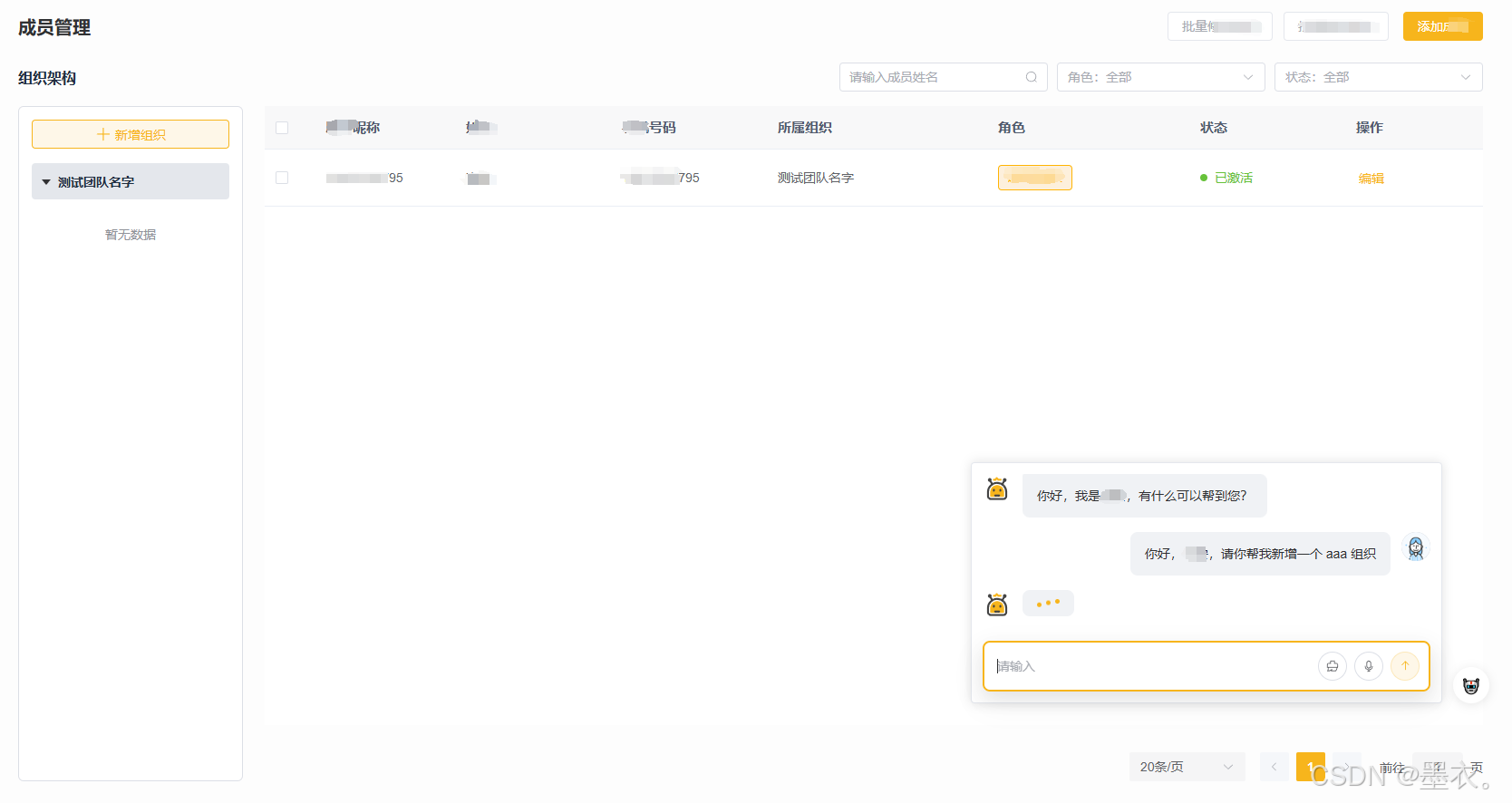
Task: Activate the microphone voice input icon
Action: (x=1369, y=666)
